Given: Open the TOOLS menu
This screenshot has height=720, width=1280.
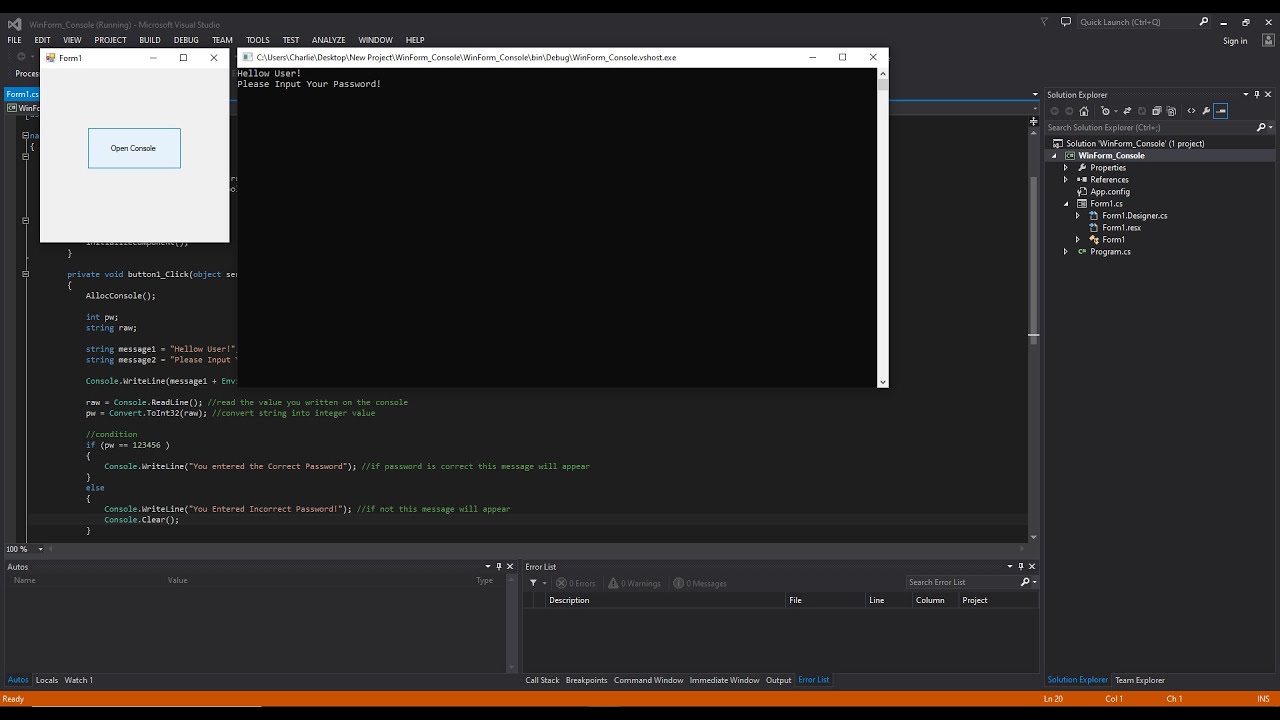Looking at the screenshot, I should pyautogui.click(x=258, y=40).
